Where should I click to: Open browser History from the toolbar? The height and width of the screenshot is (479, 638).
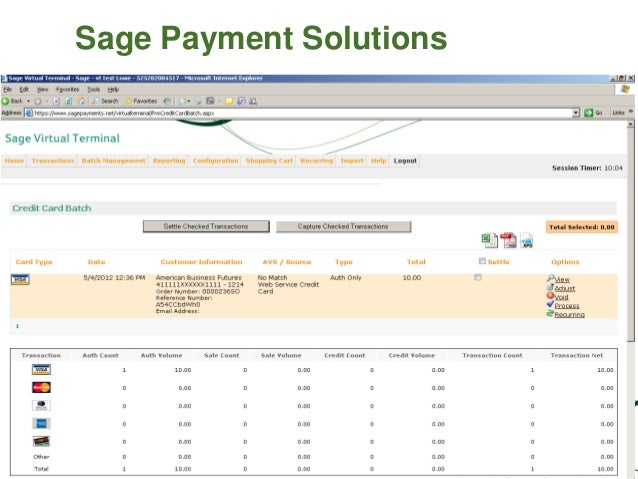tap(167, 101)
